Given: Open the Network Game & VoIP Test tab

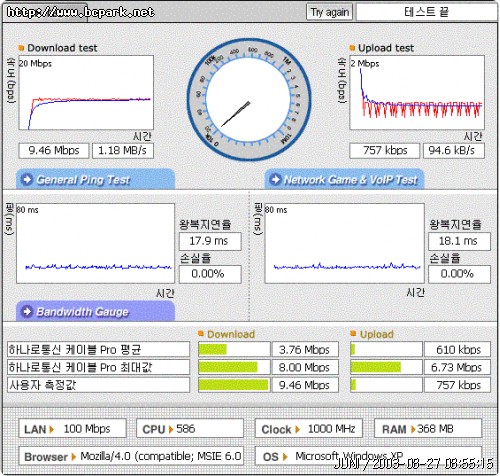Looking at the screenshot, I should pos(344,180).
